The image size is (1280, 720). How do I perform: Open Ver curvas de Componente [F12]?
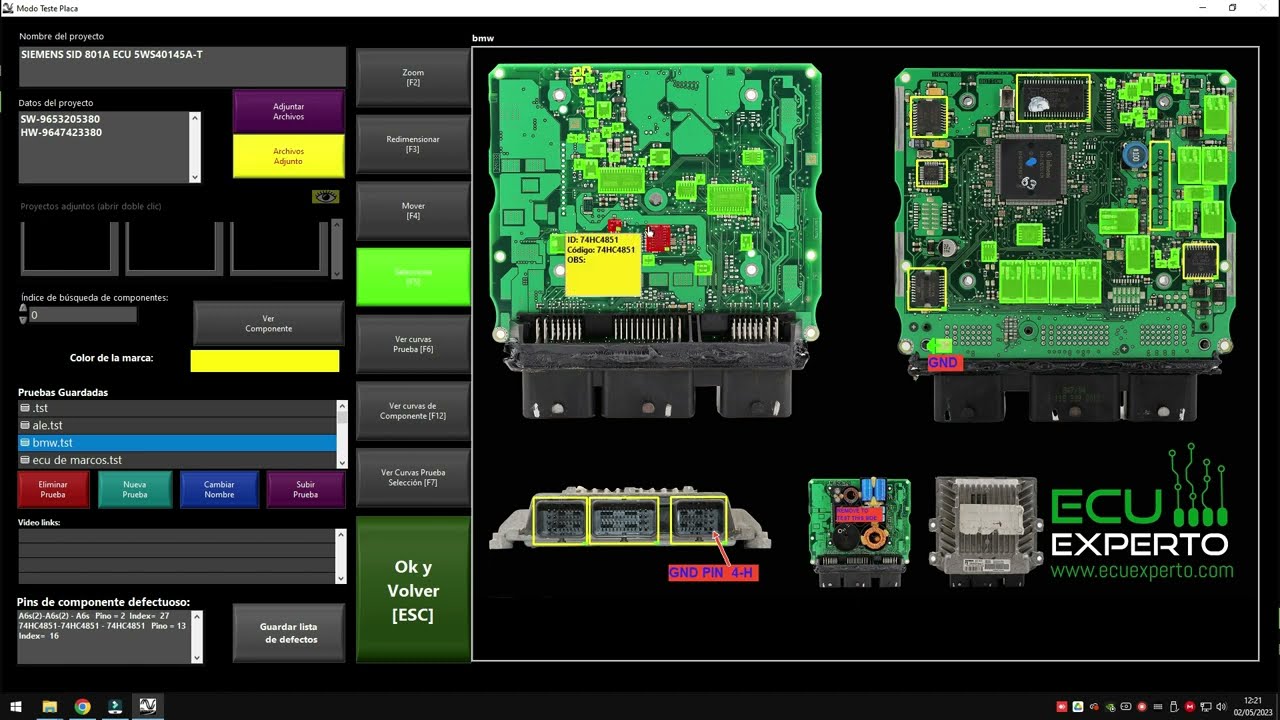coord(413,411)
